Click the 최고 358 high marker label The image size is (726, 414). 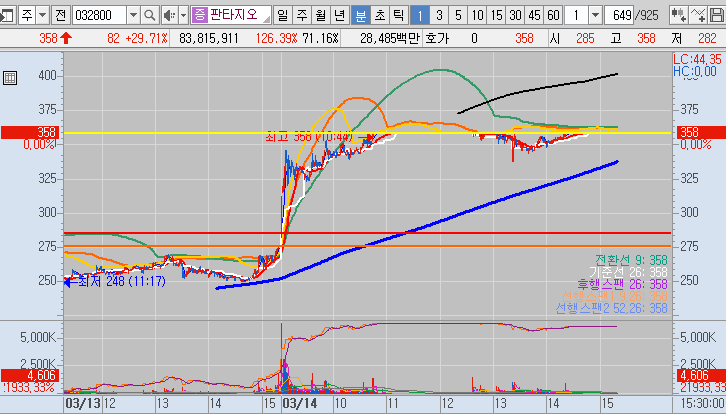tap(309, 137)
